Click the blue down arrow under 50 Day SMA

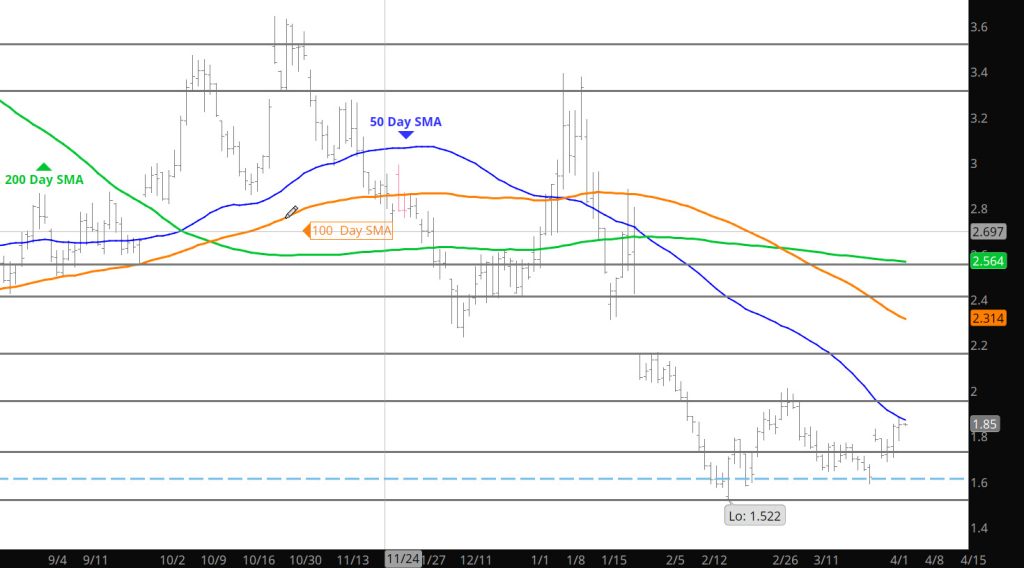405,135
